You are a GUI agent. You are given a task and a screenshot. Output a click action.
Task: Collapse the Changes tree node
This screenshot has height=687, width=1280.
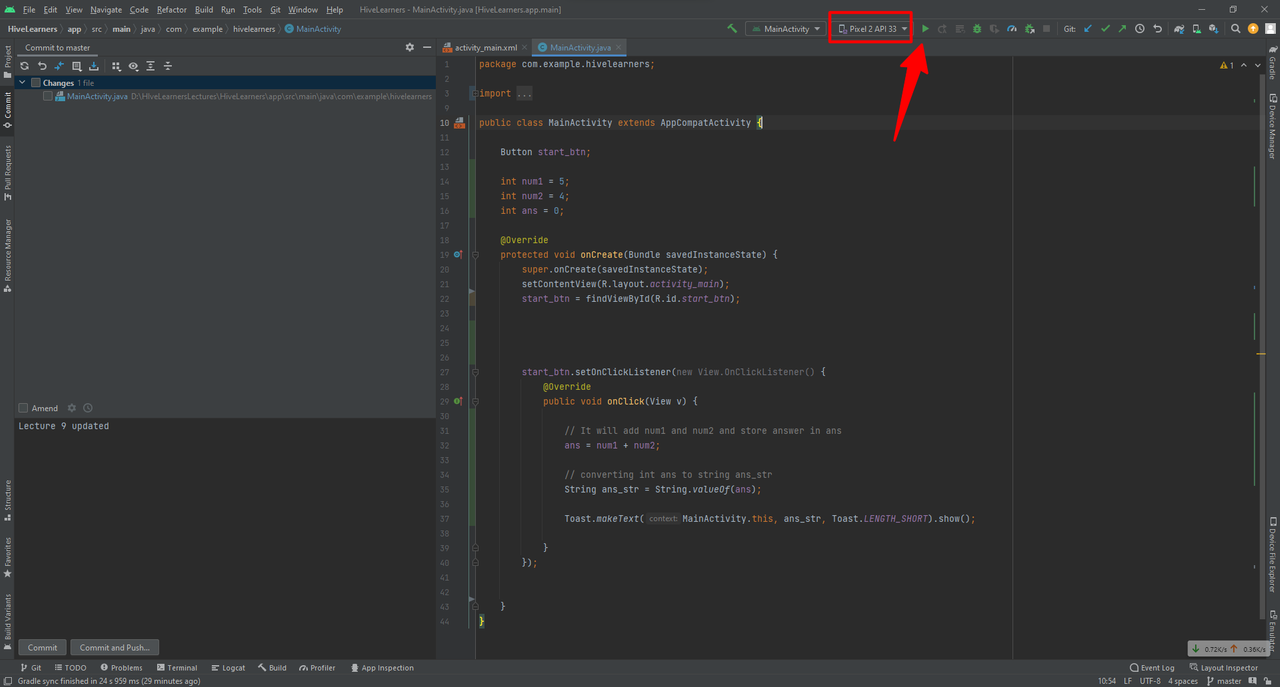22,83
